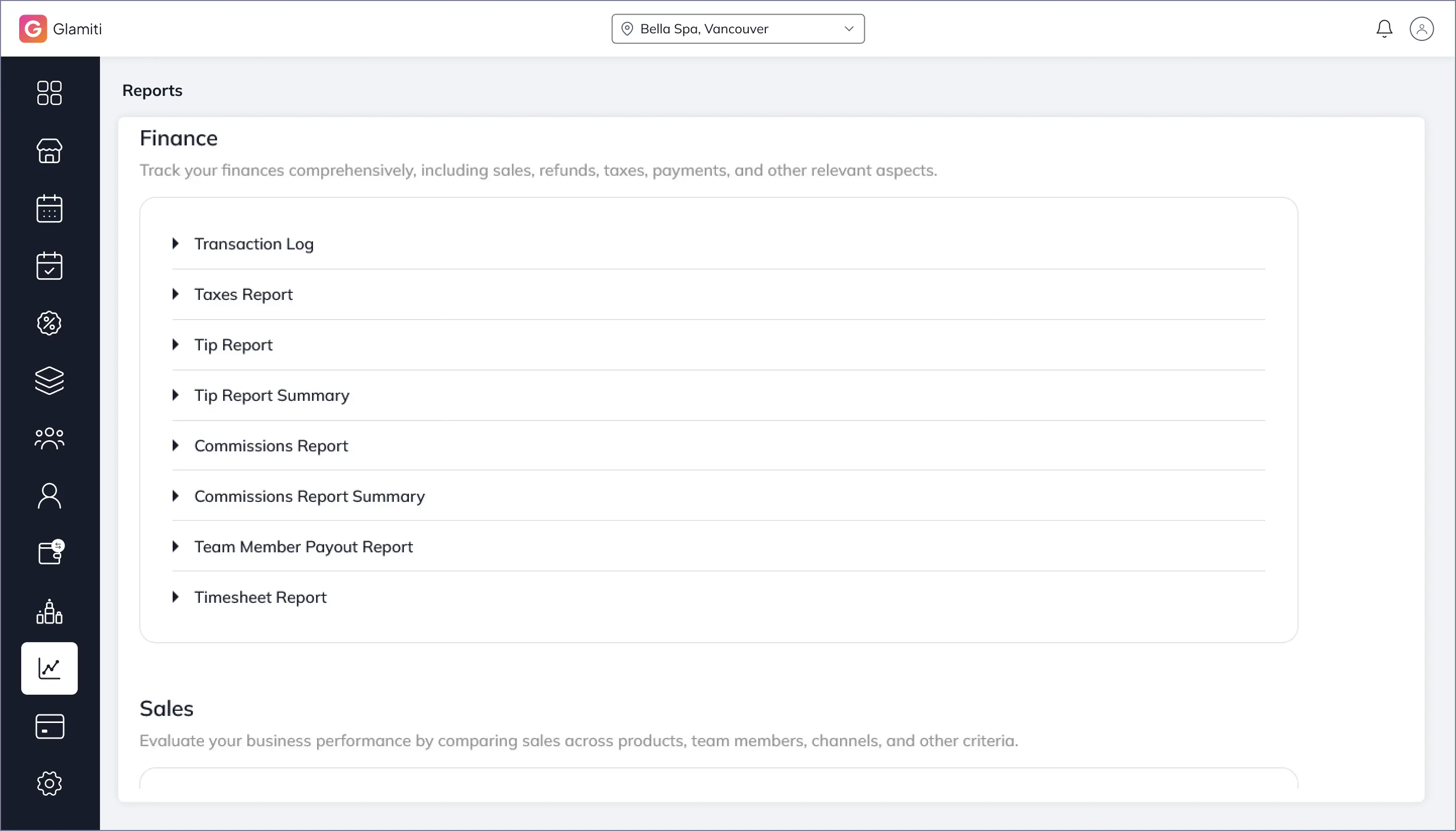
Task: Expand the Taxes Report row
Action: pyautogui.click(x=243, y=294)
